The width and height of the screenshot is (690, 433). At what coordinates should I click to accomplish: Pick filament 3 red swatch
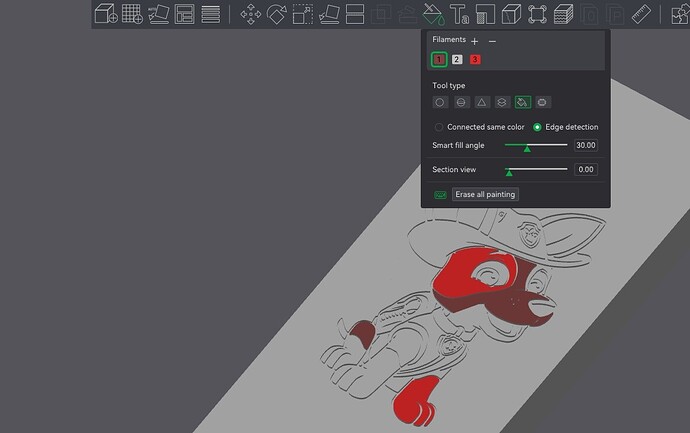(475, 59)
